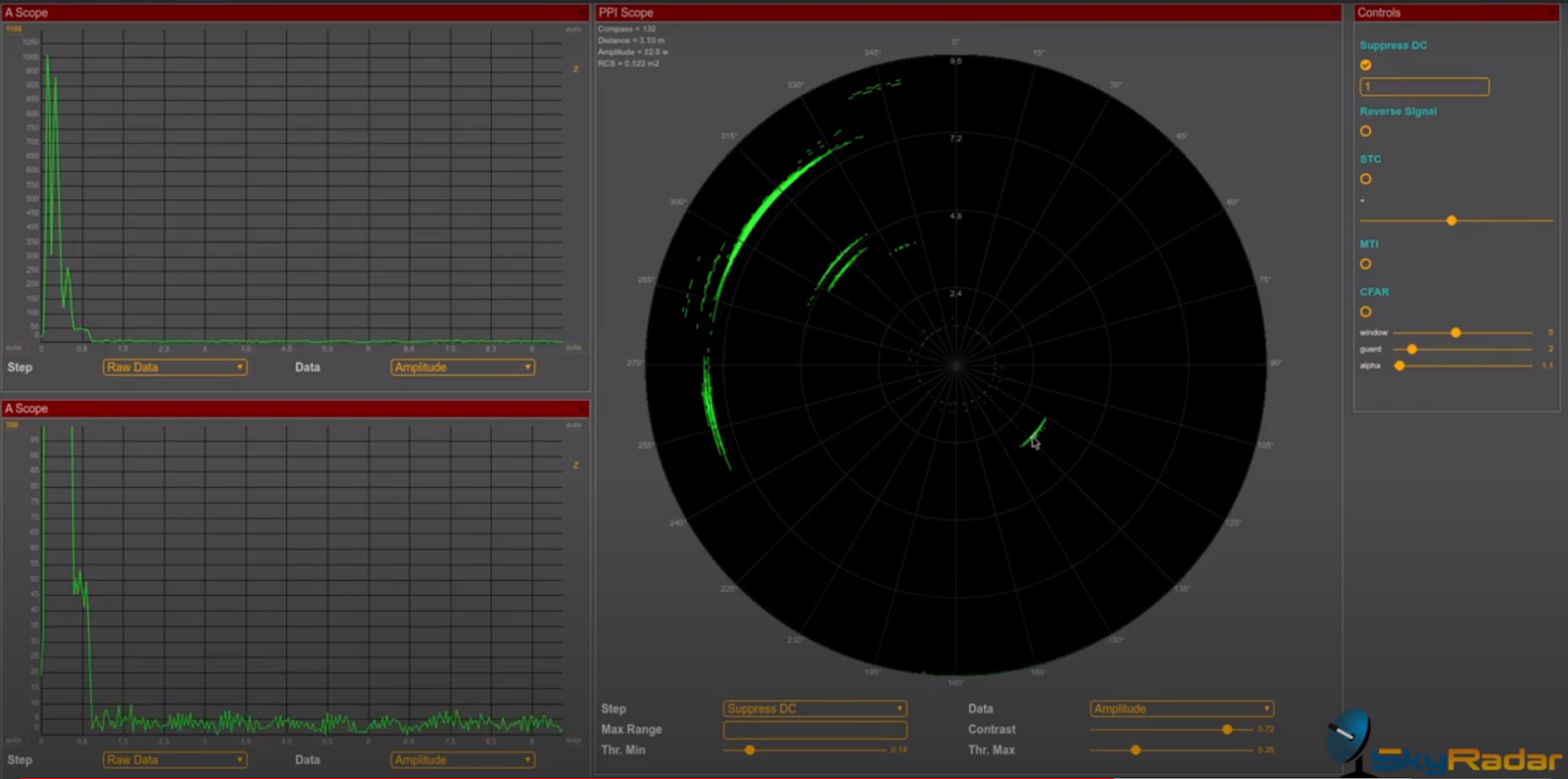Click the CFAR 'guard' label
Screen dimensions: 1568x779
pos(1370,350)
